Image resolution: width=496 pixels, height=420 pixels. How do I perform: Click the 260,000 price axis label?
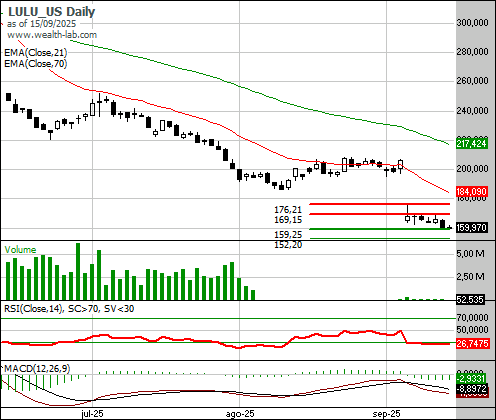click(x=472, y=81)
